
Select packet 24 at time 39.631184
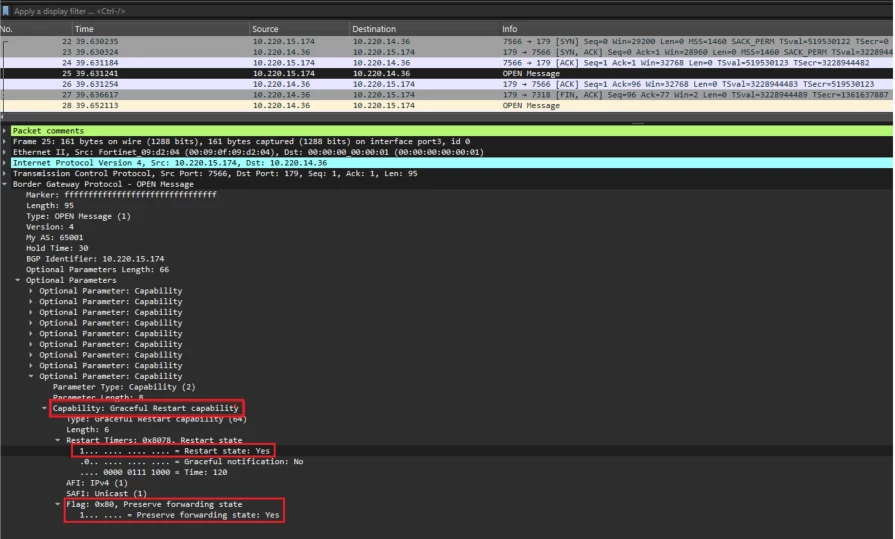(446, 63)
